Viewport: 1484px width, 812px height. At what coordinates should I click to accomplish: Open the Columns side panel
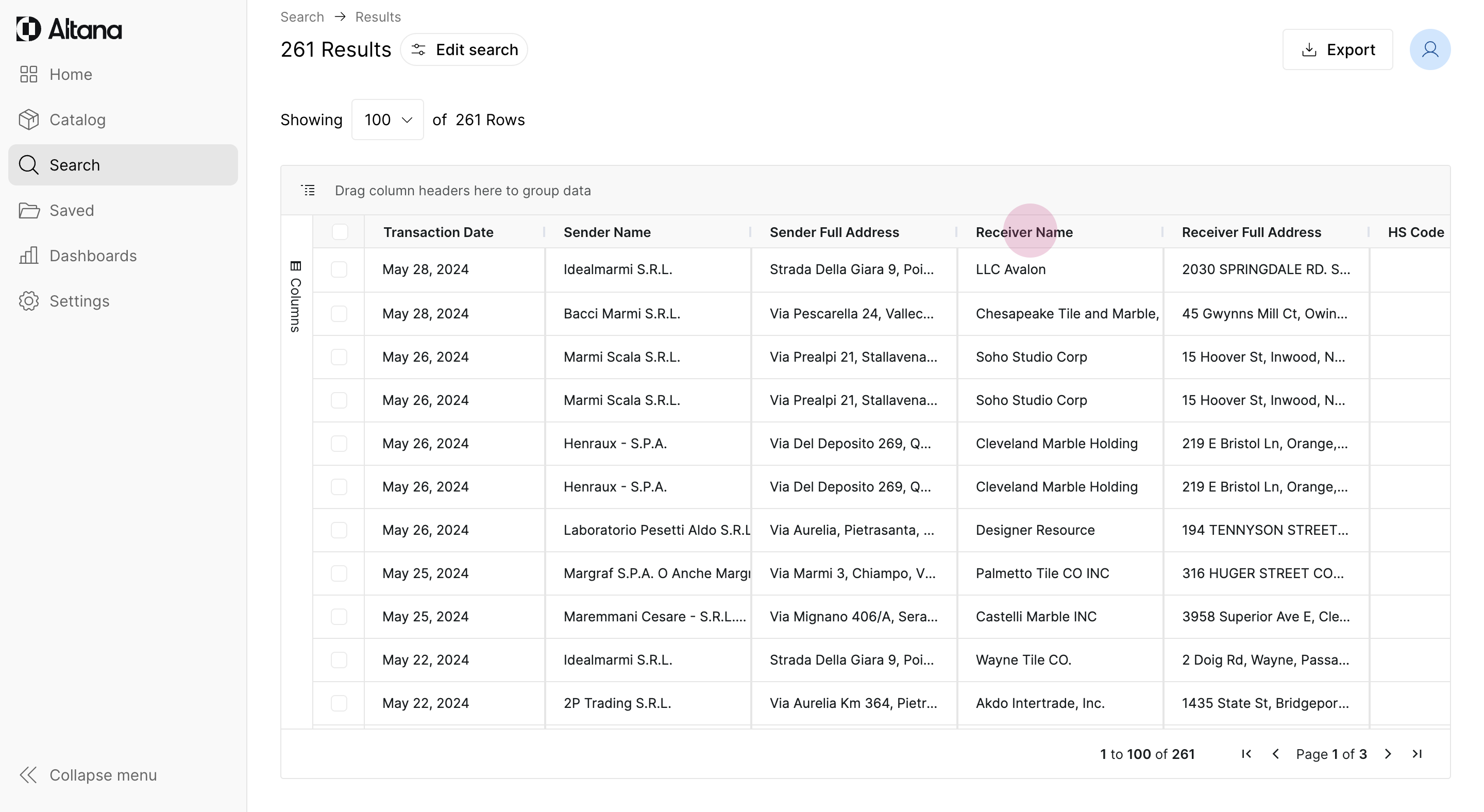[x=296, y=297]
